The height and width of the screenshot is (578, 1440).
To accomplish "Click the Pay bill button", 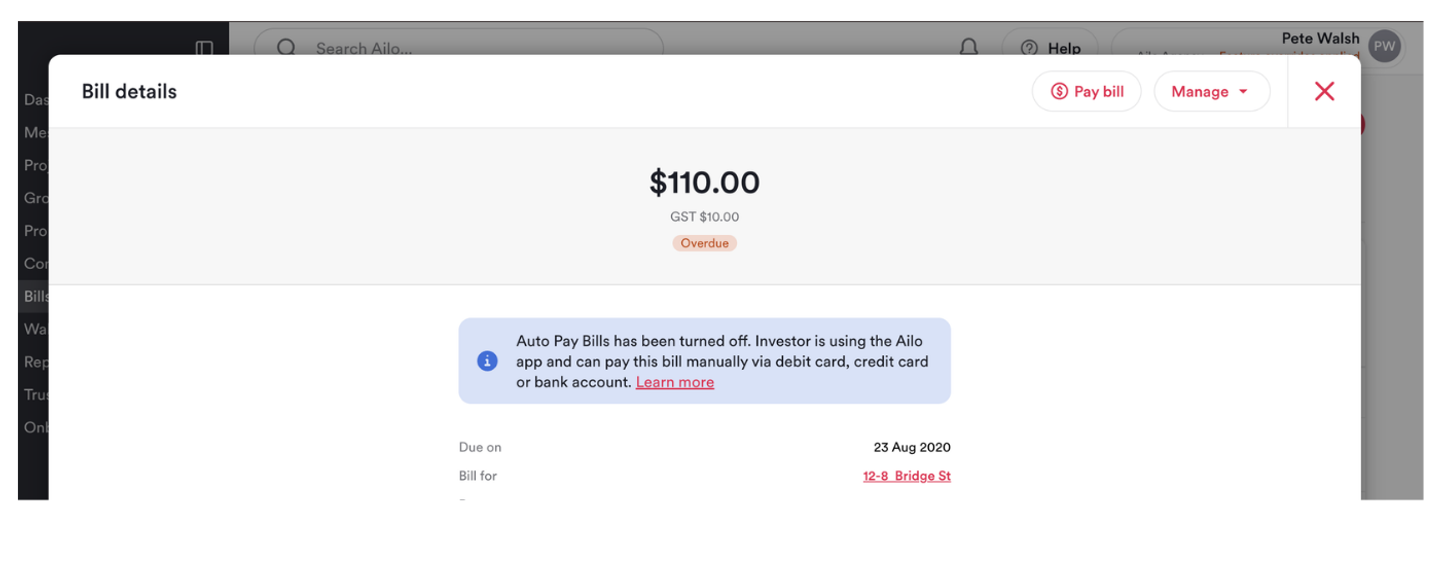I will coord(1086,91).
